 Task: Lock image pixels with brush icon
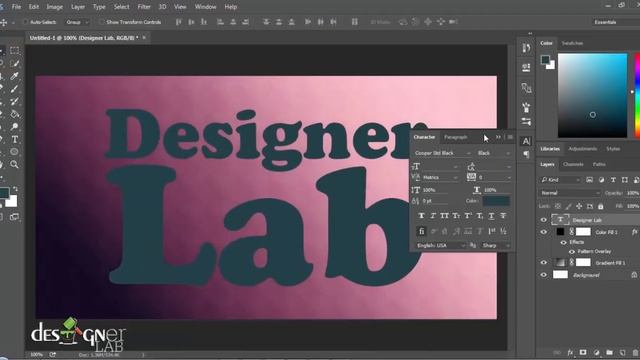coord(568,207)
